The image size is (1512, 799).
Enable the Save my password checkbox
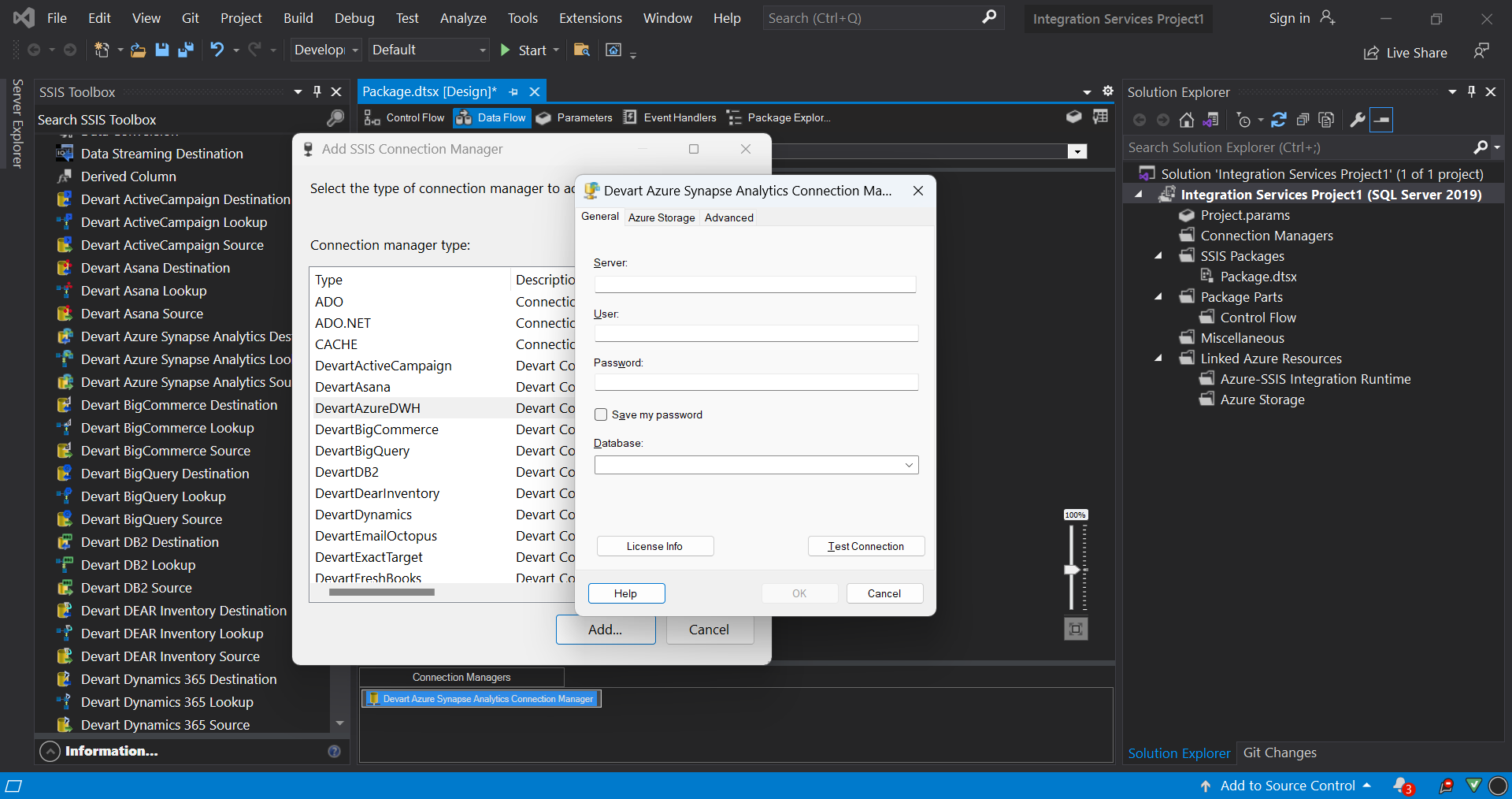[601, 414]
